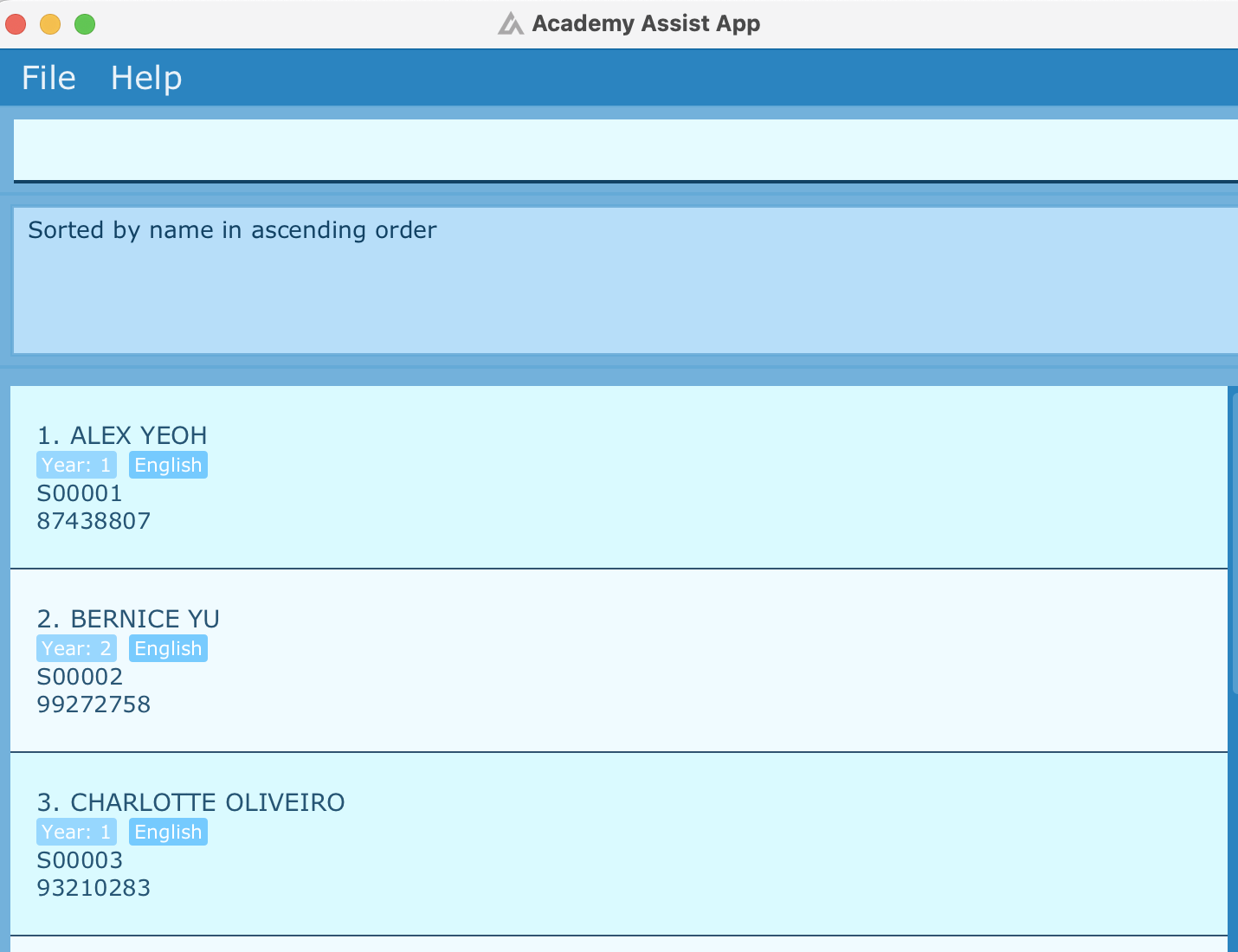Maximize the window with green button
Image resolution: width=1238 pixels, height=952 pixels.
pyautogui.click(x=85, y=24)
